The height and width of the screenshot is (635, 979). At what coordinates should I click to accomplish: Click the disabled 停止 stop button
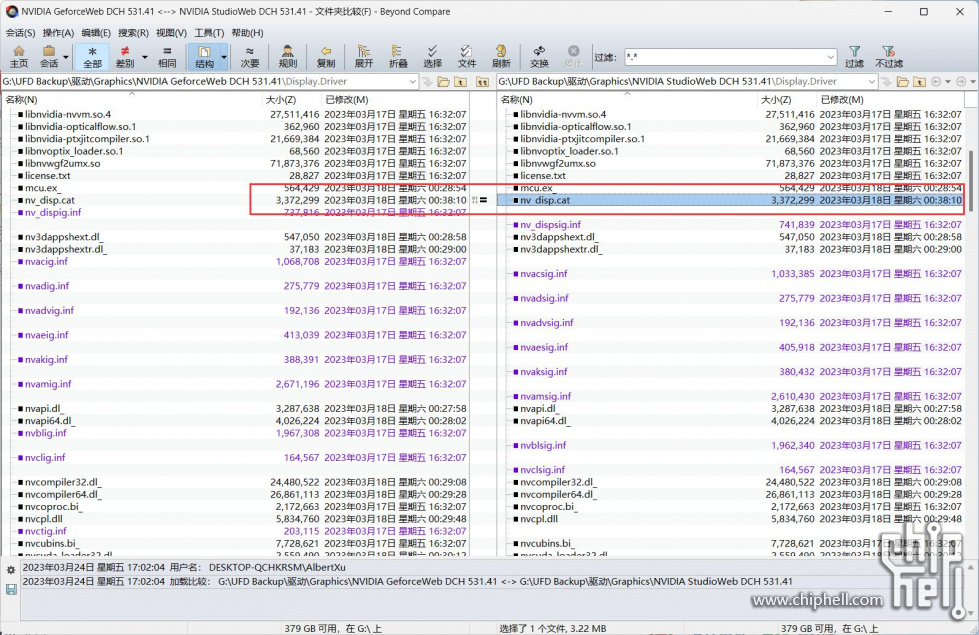[x=573, y=57]
